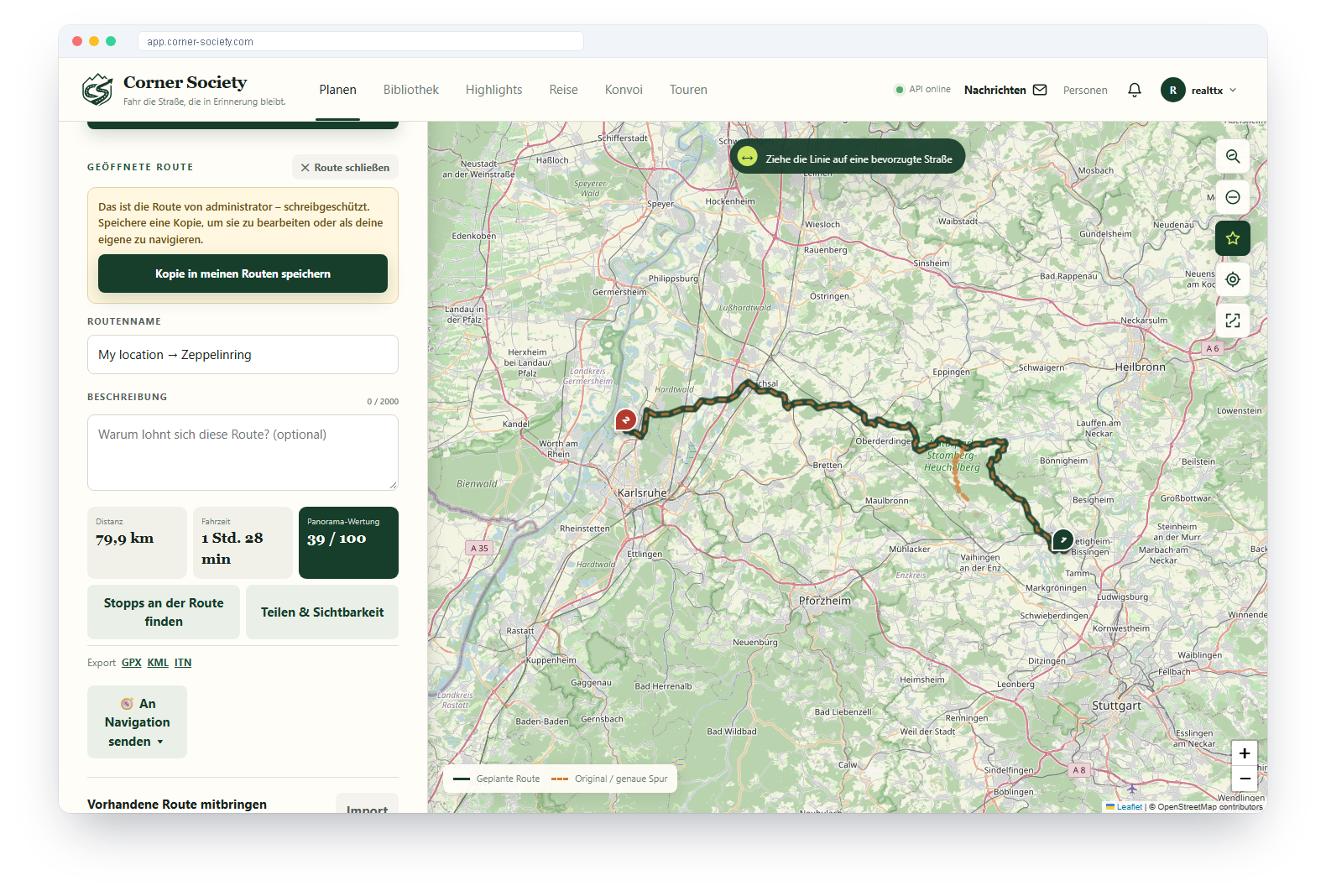Open the Reise tab

tap(563, 90)
